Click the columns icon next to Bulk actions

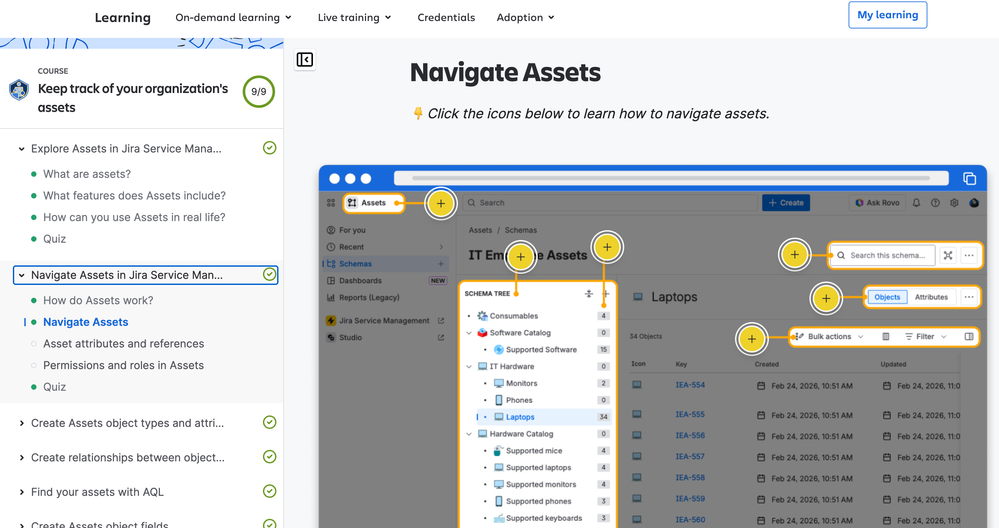(x=885, y=336)
